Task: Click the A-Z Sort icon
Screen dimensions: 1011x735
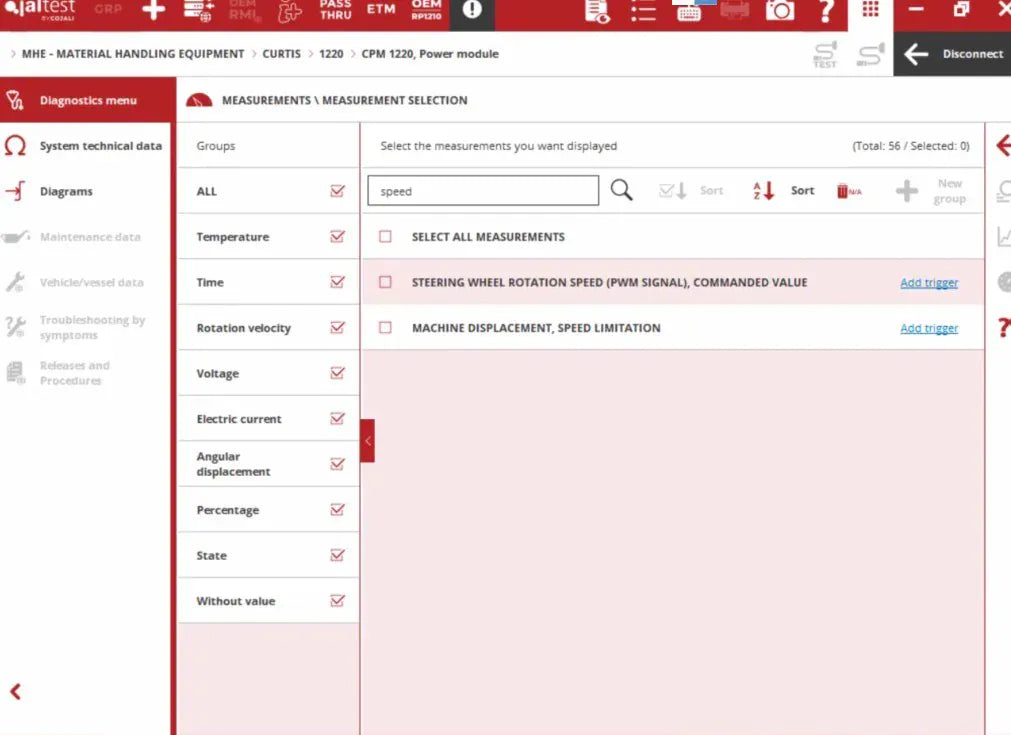Action: click(x=764, y=191)
